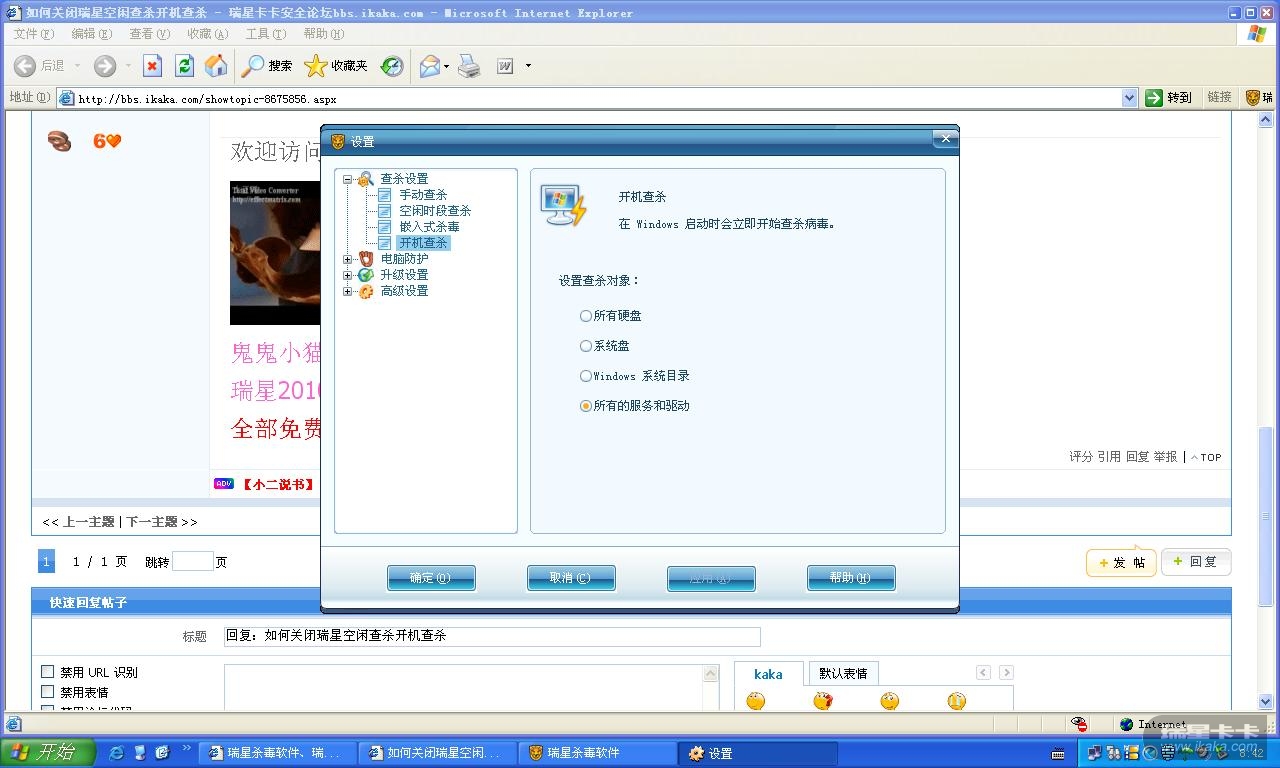Image resolution: width=1280 pixels, height=768 pixels.
Task: Click the Windows 开始 Start button
Action: (x=48, y=753)
